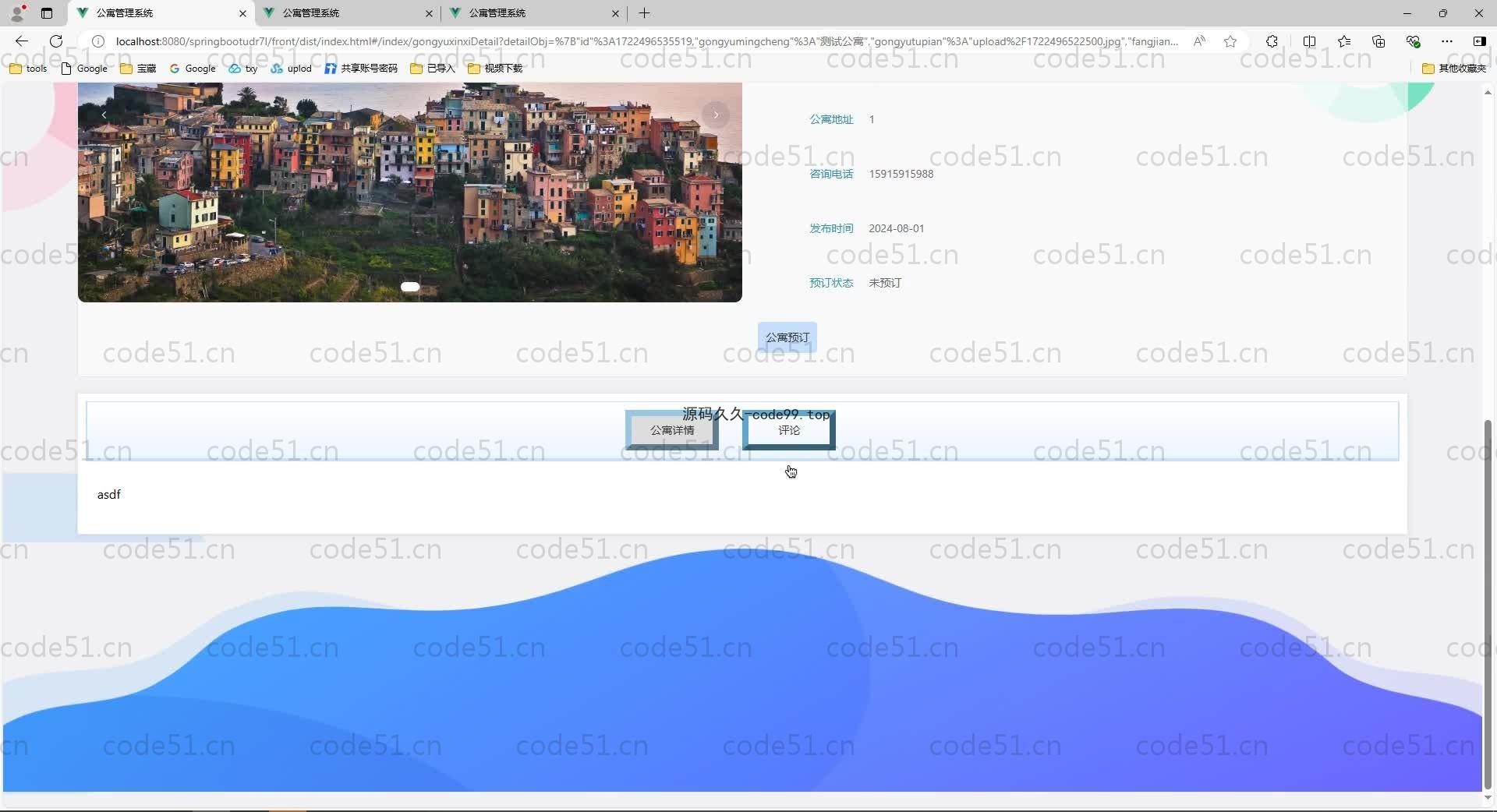Click the 预订状态 label
This screenshot has width=1497, height=812.
pos(831,283)
